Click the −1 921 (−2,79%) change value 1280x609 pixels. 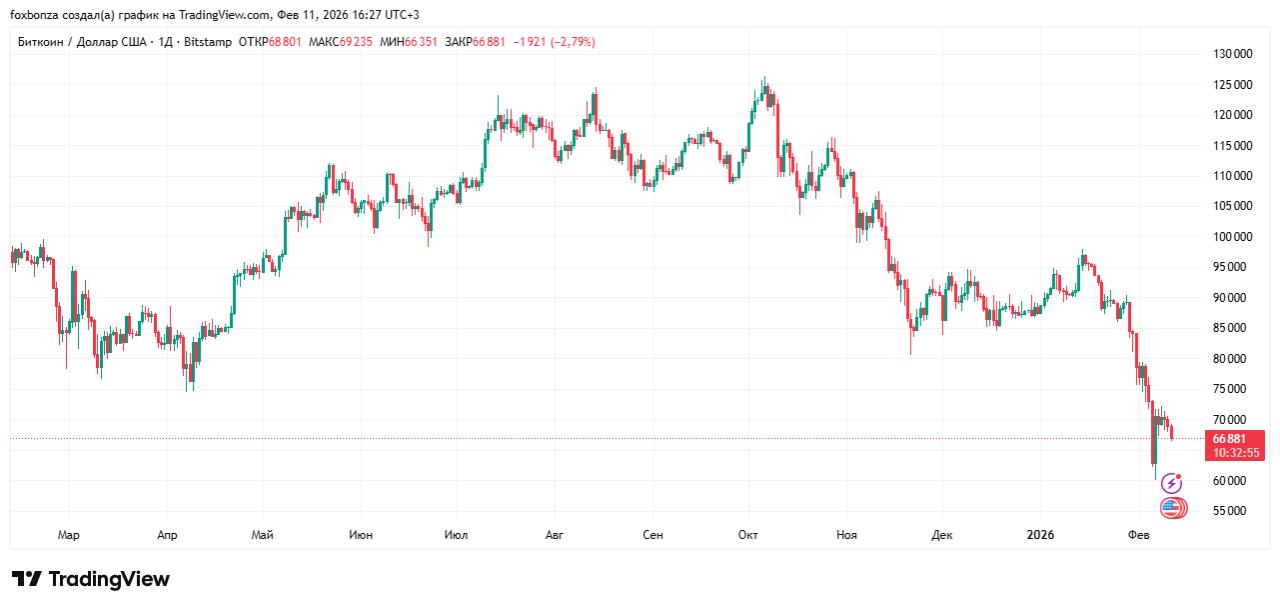(x=554, y=42)
